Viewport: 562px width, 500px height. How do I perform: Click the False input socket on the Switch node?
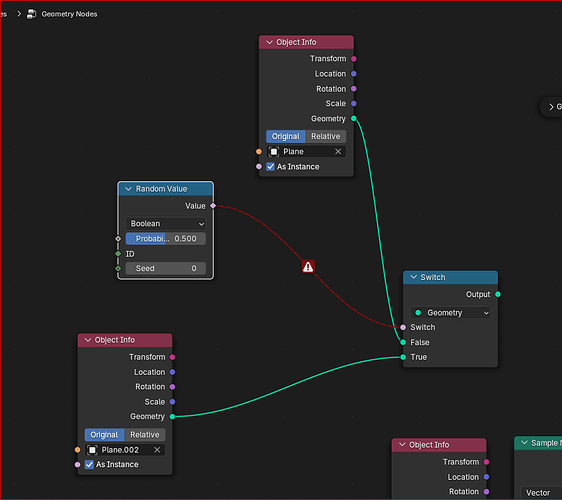click(x=403, y=342)
